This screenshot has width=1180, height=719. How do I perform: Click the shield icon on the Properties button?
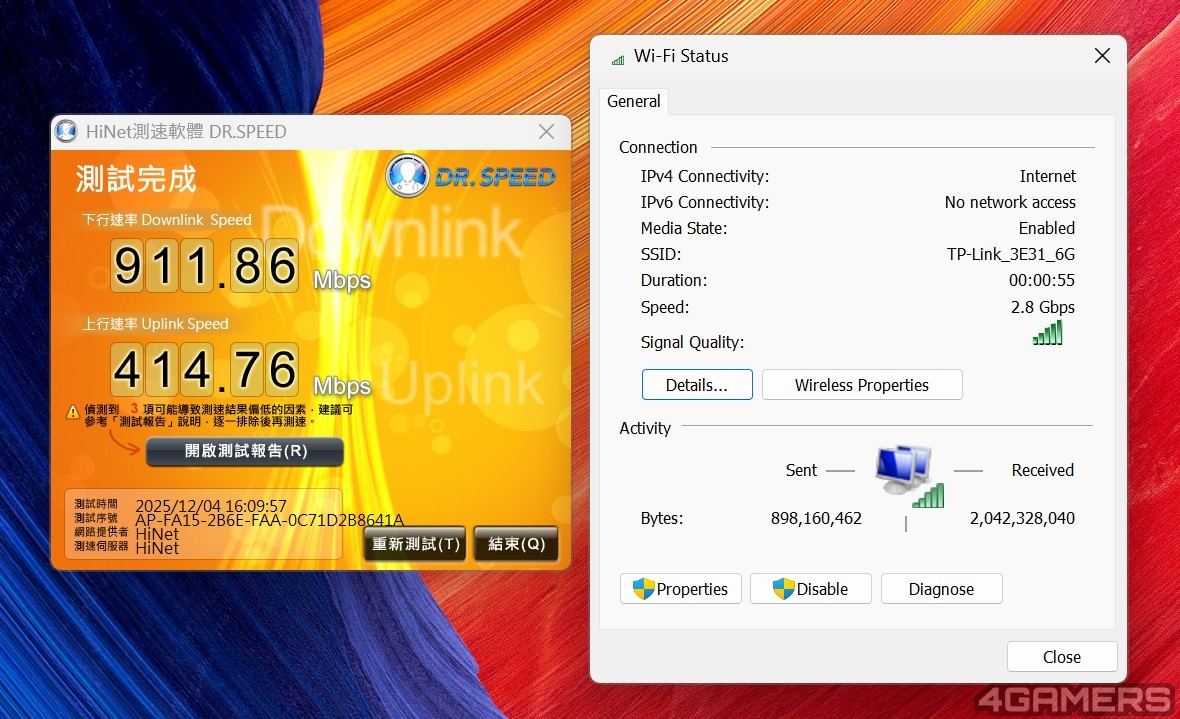pyautogui.click(x=644, y=589)
